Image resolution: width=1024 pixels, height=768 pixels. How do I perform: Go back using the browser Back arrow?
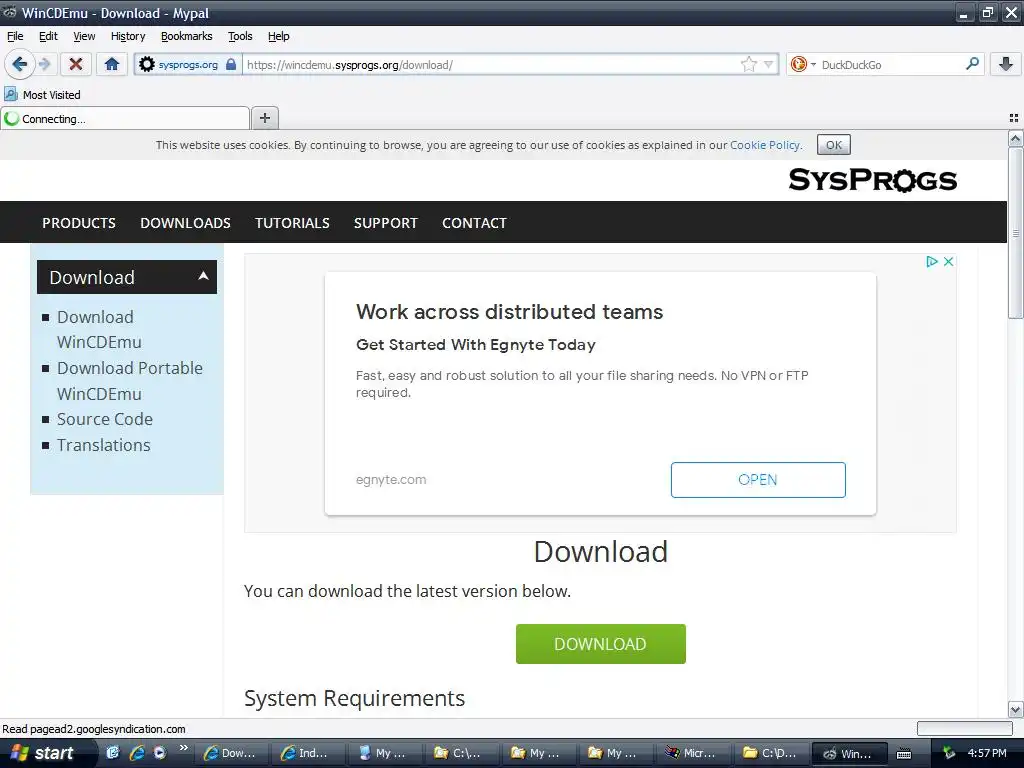[x=19, y=64]
